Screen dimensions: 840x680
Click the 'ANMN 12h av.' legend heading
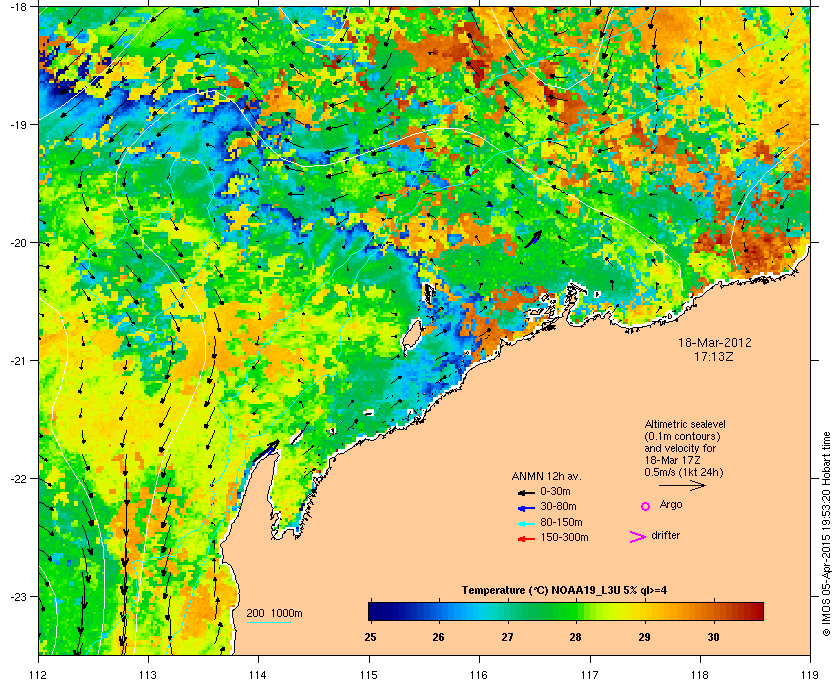click(x=546, y=476)
